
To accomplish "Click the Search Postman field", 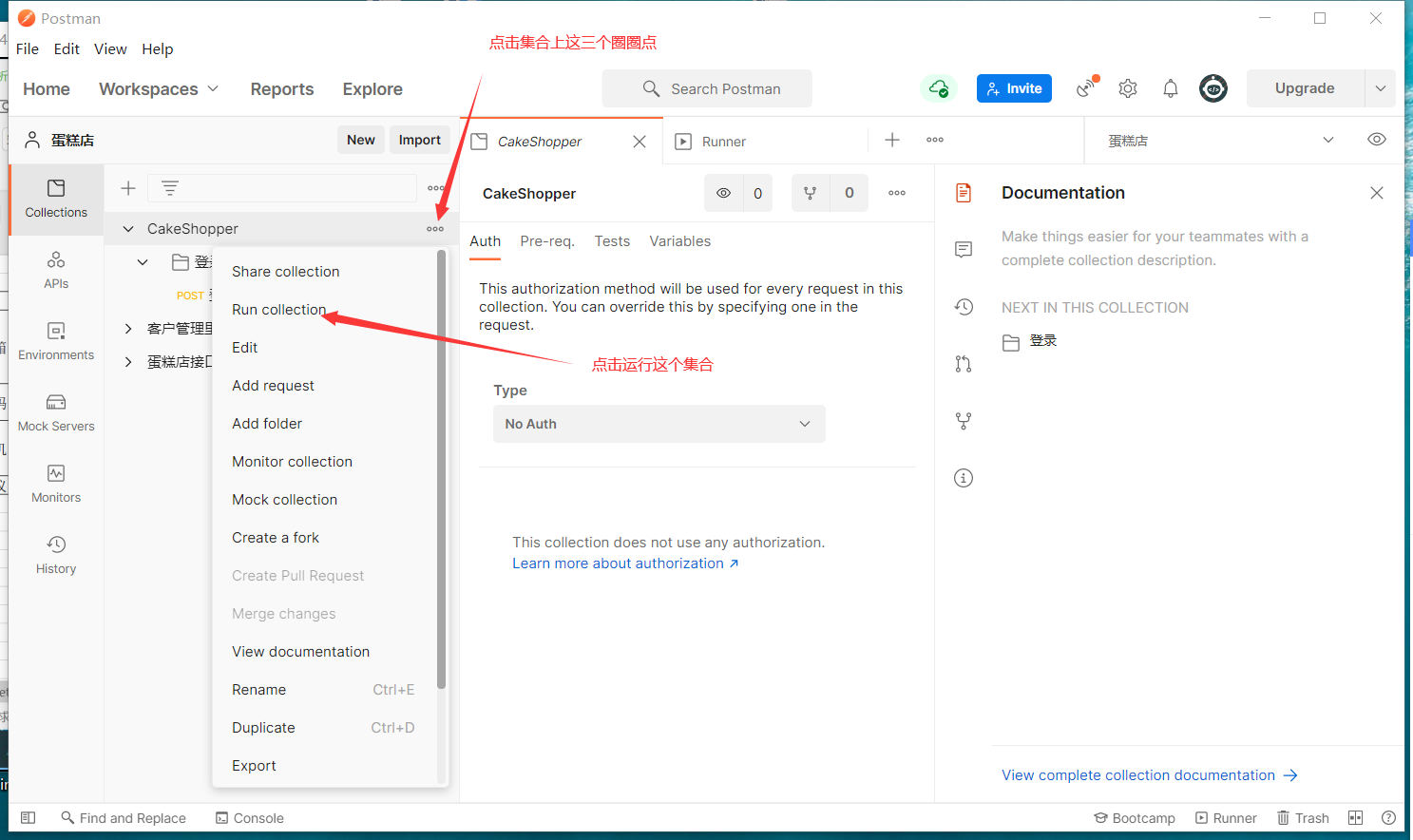I will 707,88.
